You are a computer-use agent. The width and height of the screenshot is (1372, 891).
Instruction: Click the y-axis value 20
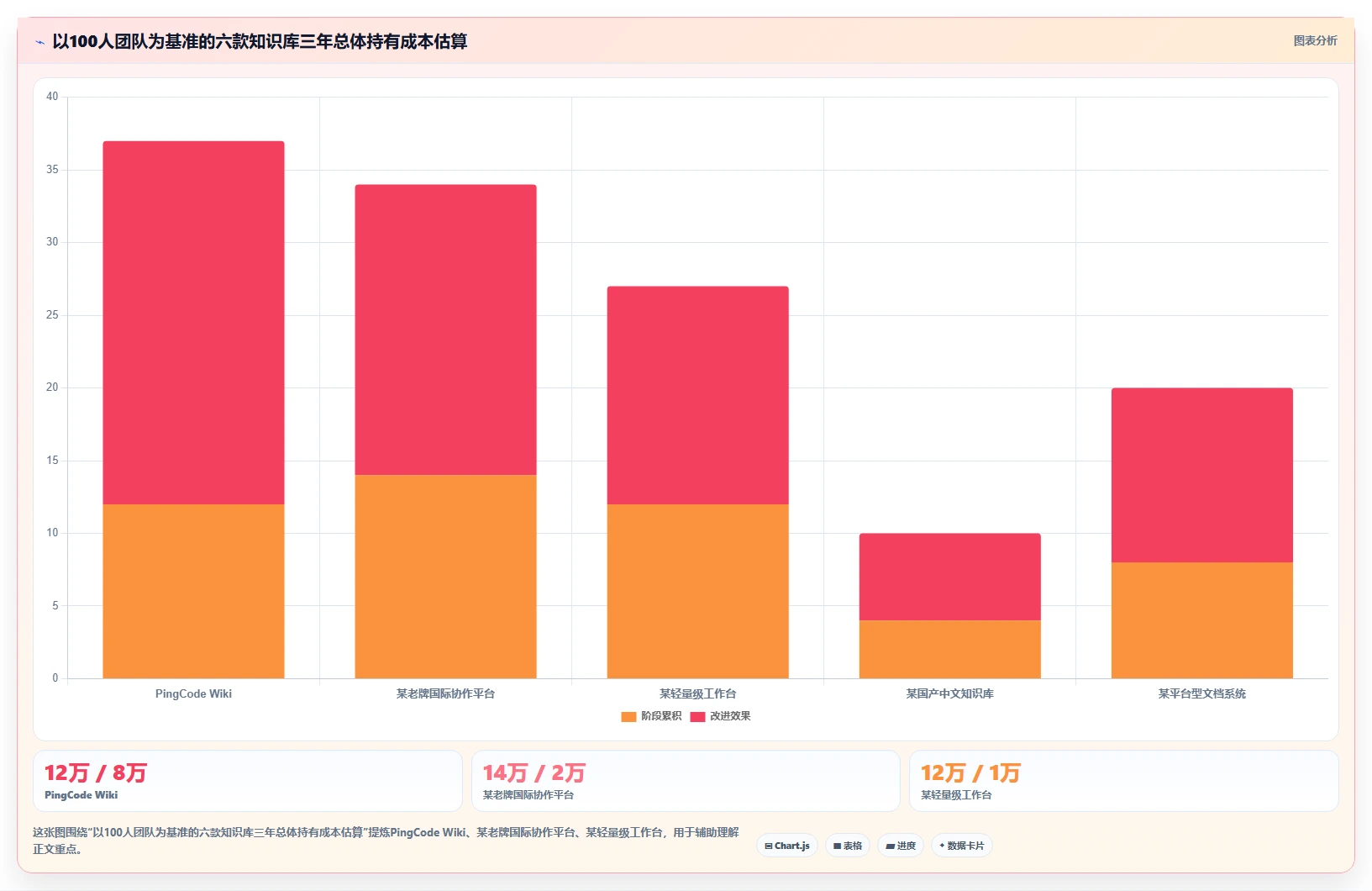tap(52, 388)
